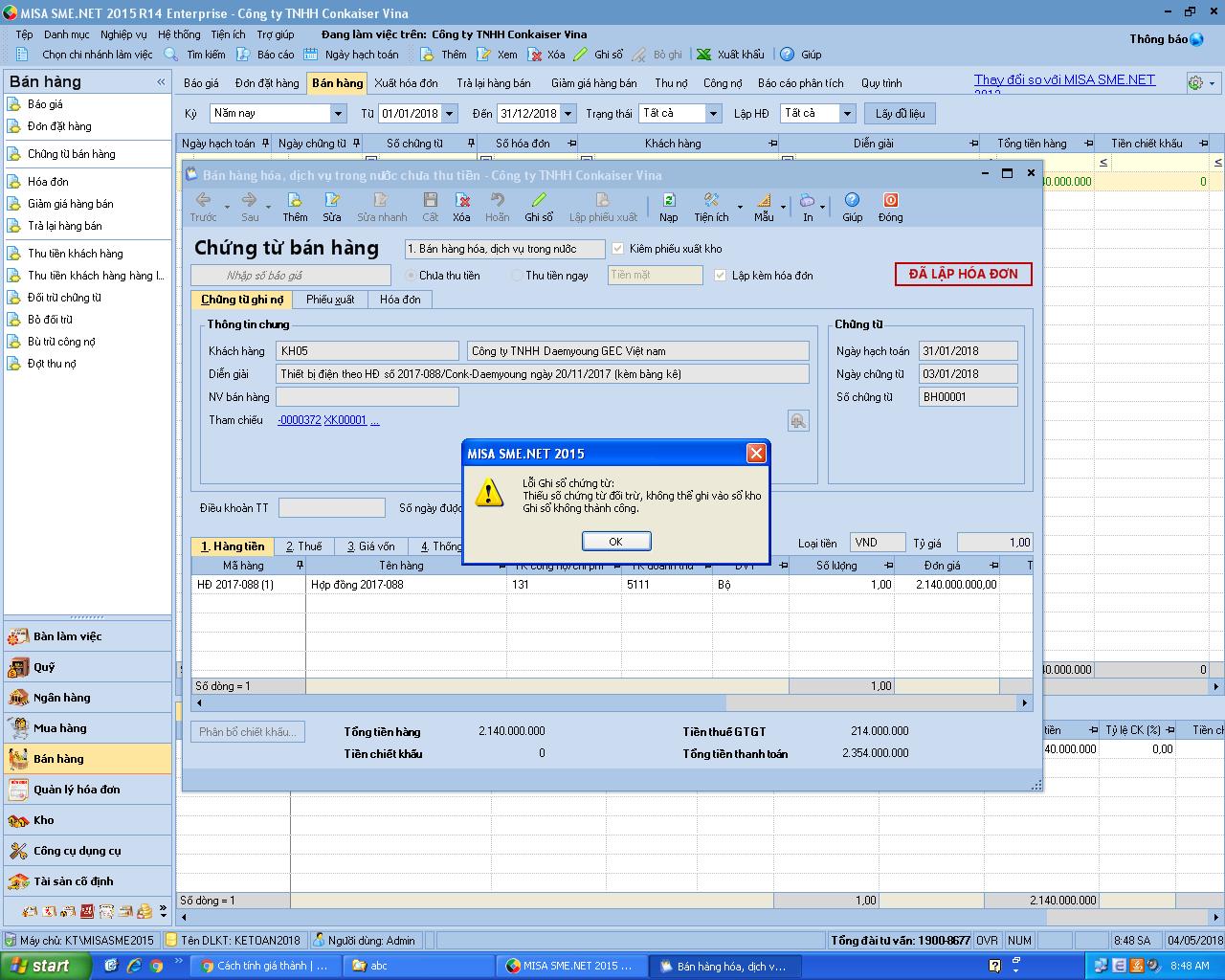This screenshot has height=980, width=1225.
Task: Click Ngày hạch toán calendar in main toolbar
Action: (351, 55)
